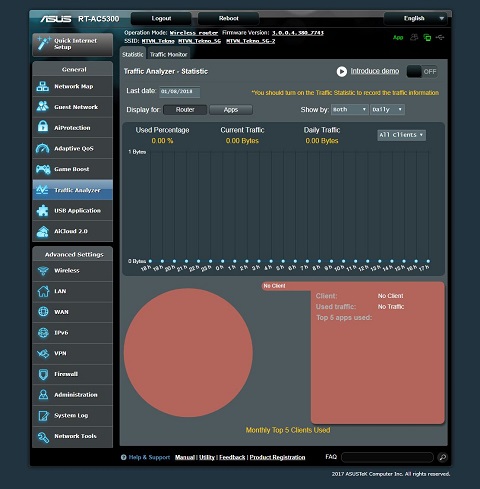Open Administration menu item
The width and height of the screenshot is (480, 489).
(73, 395)
